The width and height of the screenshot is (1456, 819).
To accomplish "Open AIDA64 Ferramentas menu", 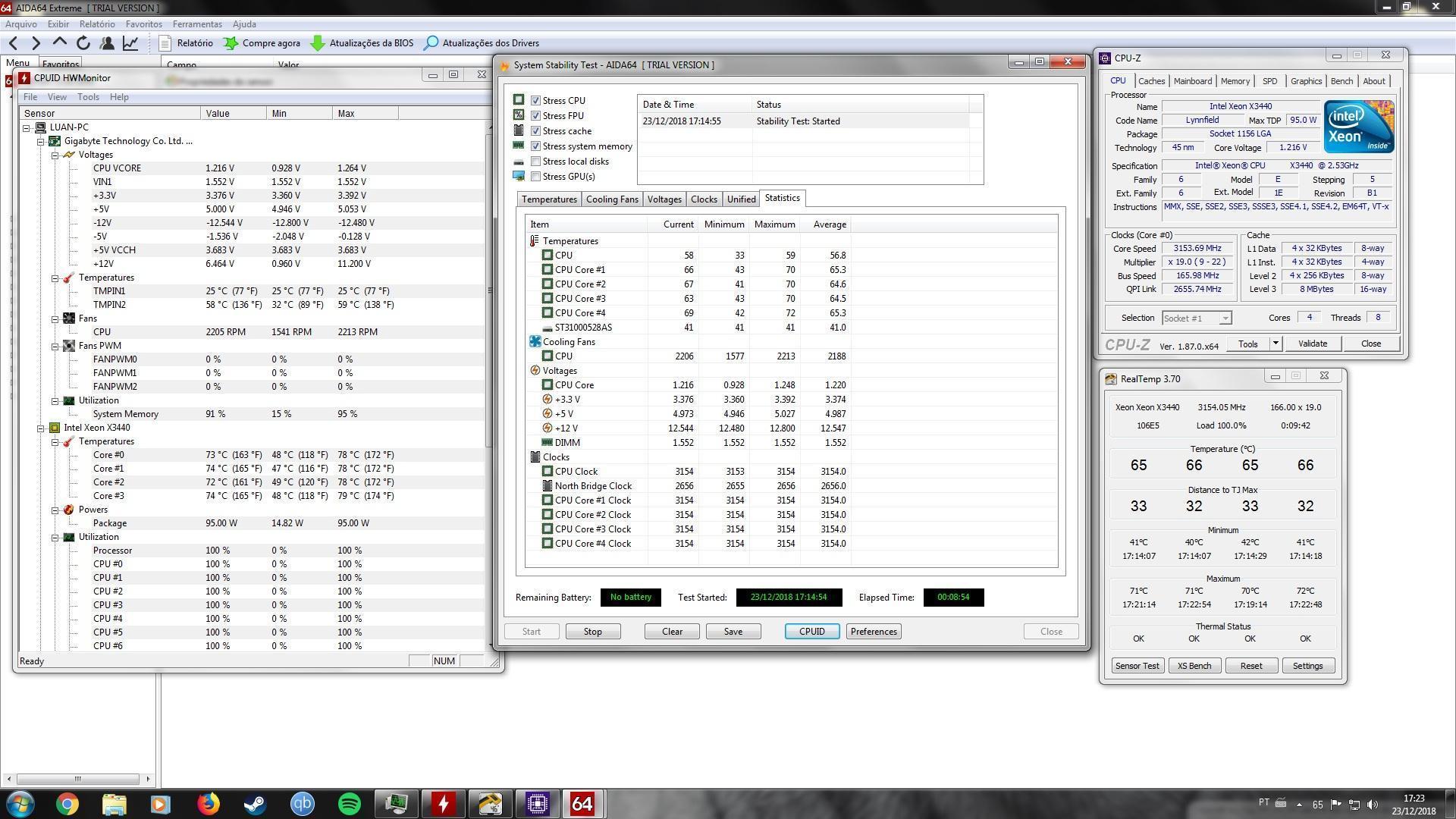I will (x=197, y=24).
